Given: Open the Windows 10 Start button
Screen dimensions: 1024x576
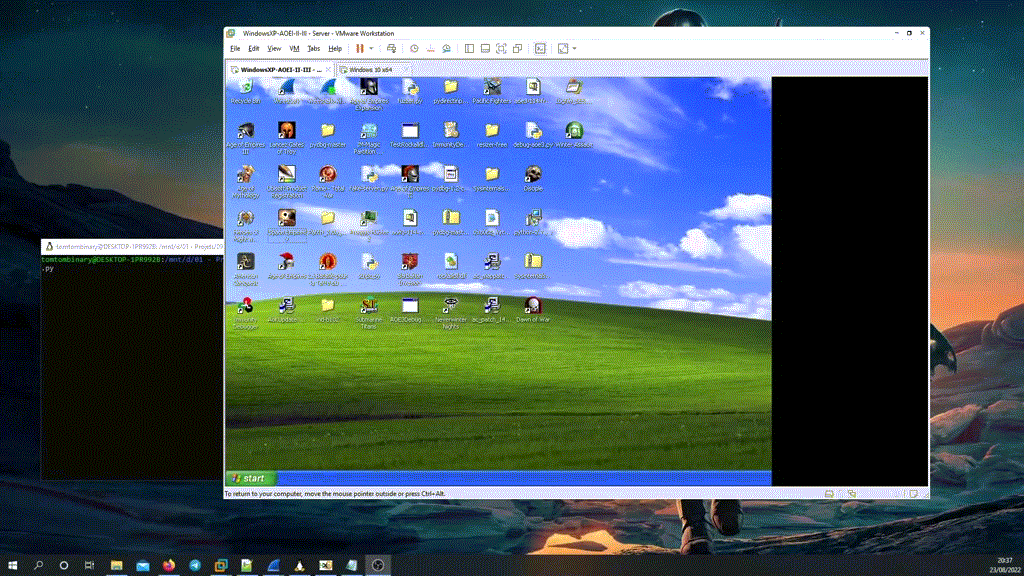Looking at the screenshot, I should point(12,565).
